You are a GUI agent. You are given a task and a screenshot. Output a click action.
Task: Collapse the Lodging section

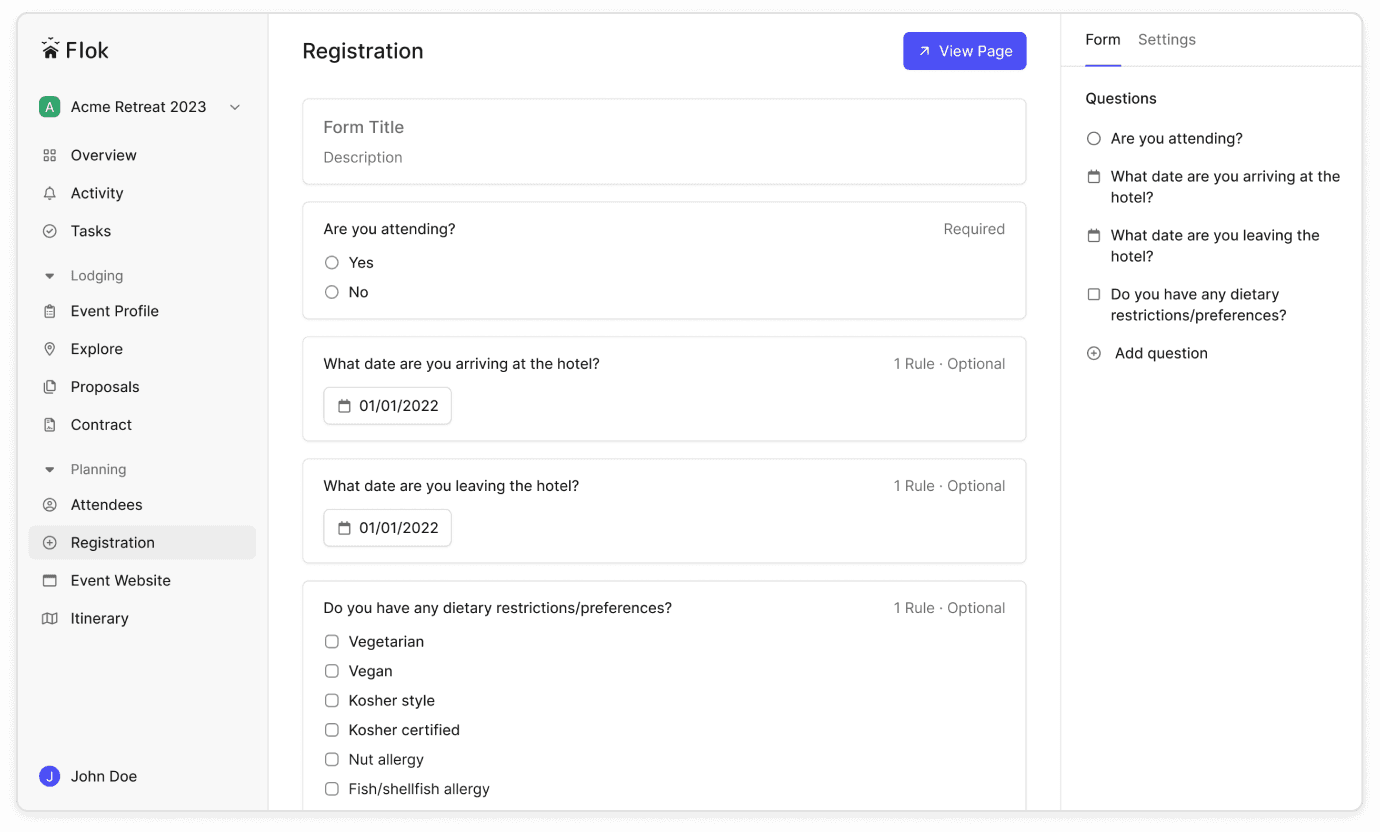(x=50, y=276)
